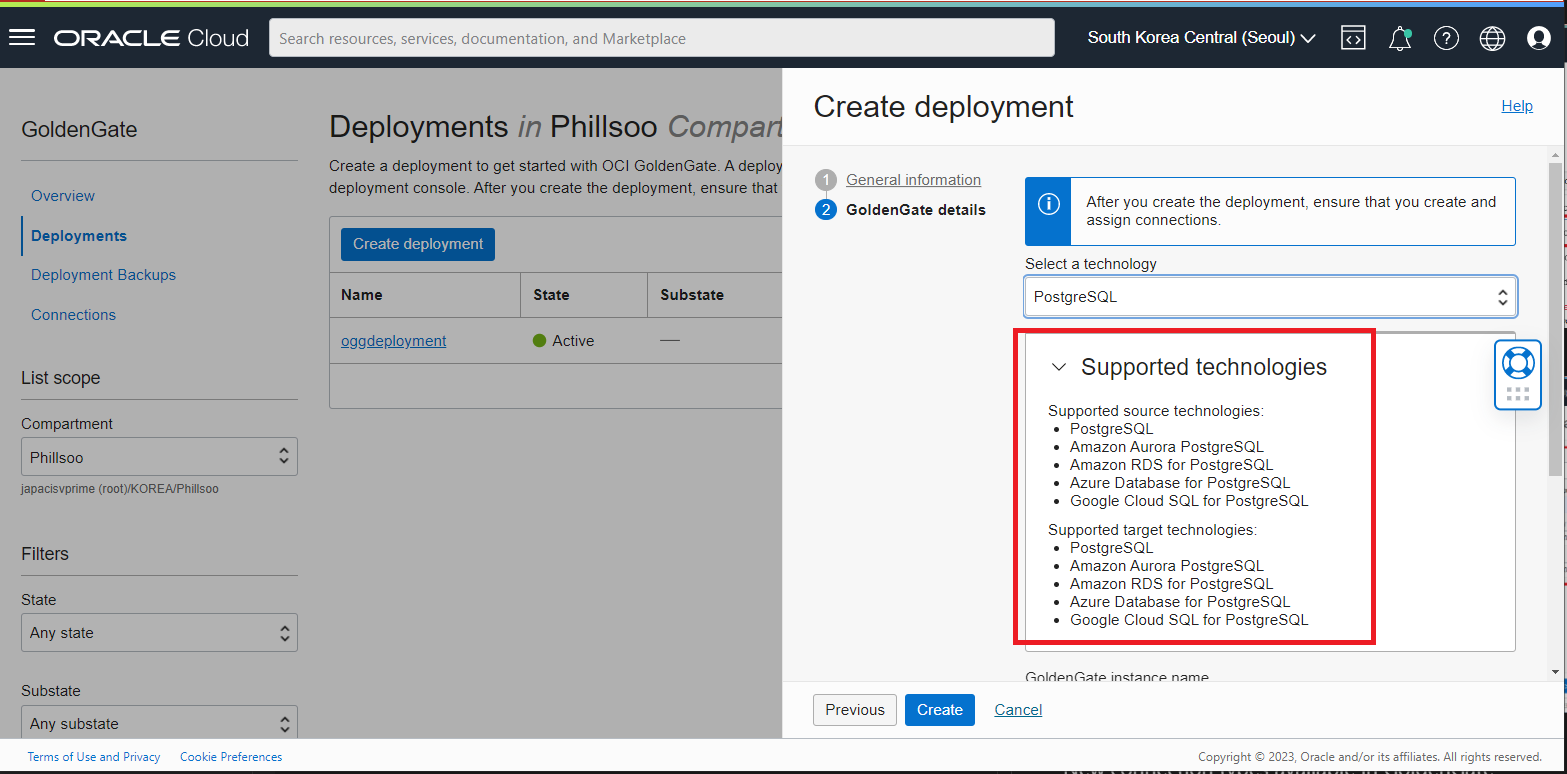The image size is (1567, 774).
Task: Open the Select a technology PostgreSQL dropdown
Action: click(x=1270, y=297)
